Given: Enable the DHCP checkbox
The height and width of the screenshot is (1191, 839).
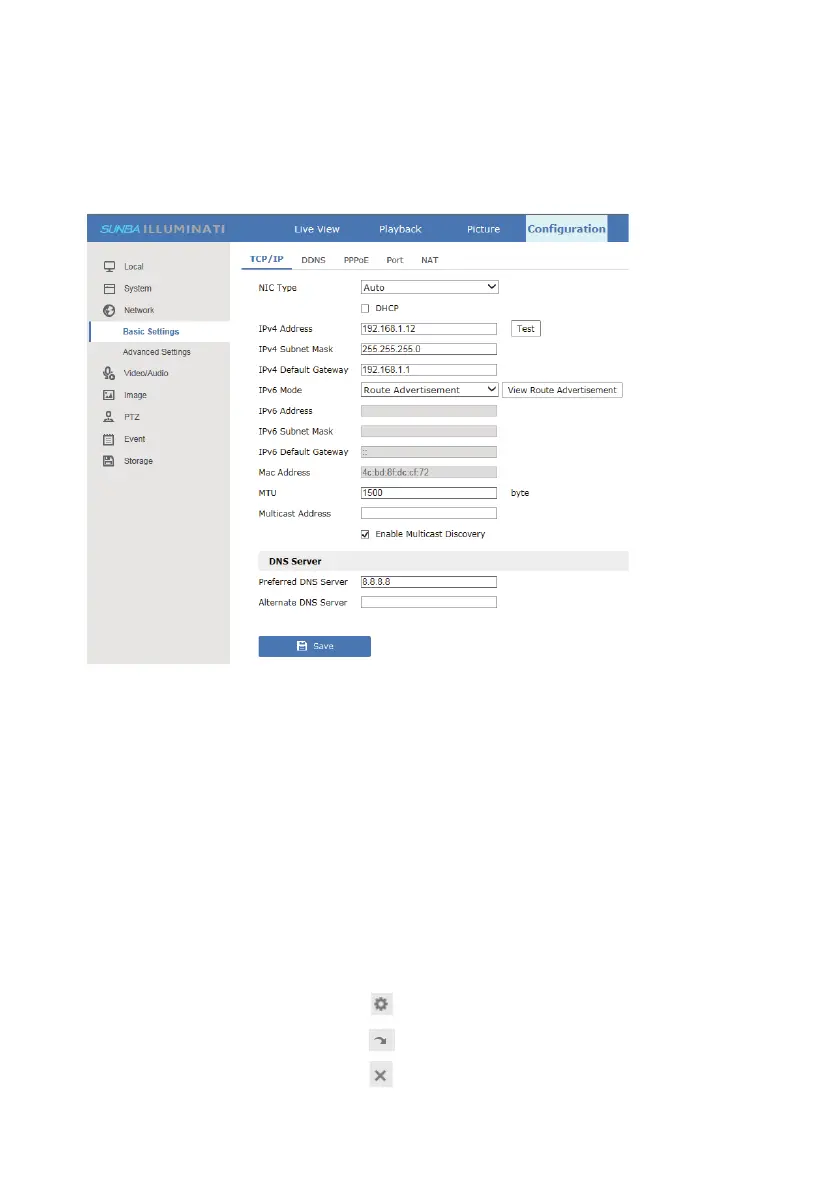Looking at the screenshot, I should tap(366, 308).
